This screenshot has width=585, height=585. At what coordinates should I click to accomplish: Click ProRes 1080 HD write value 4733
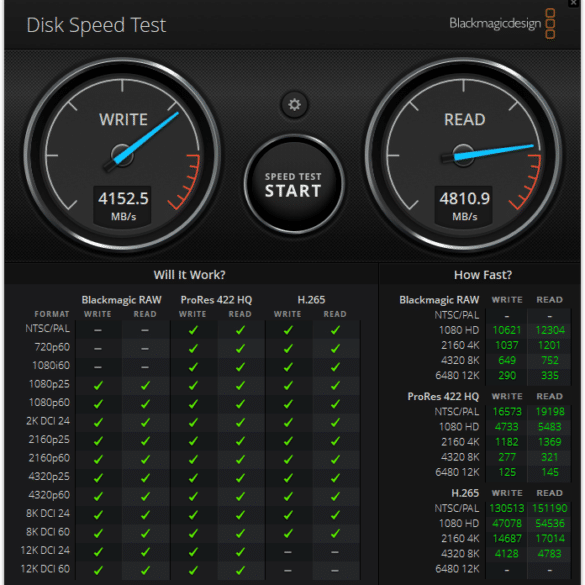coord(507,427)
